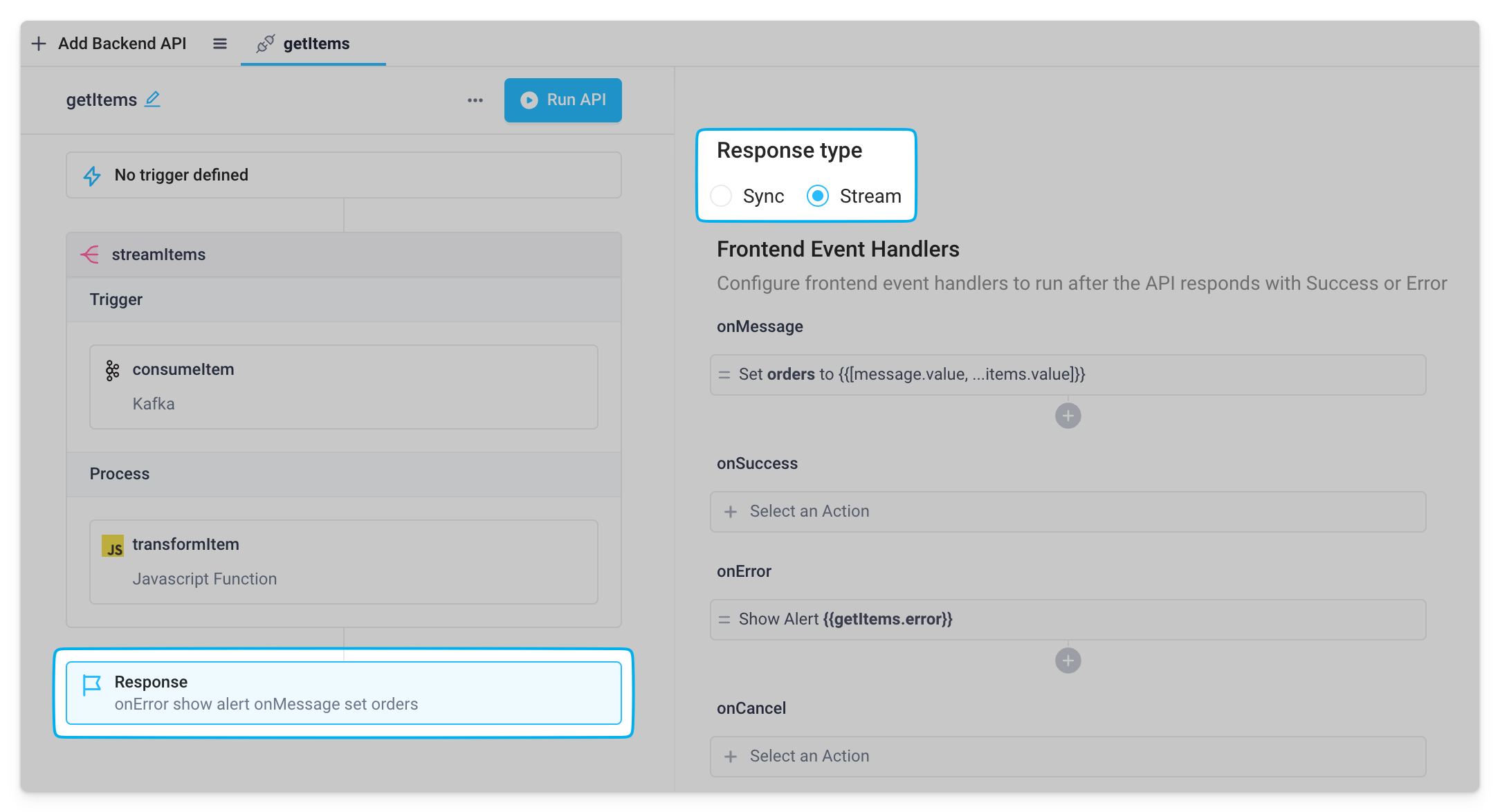Add an action below onMessage handler
Image resolution: width=1500 pixels, height=812 pixels.
tap(1068, 416)
